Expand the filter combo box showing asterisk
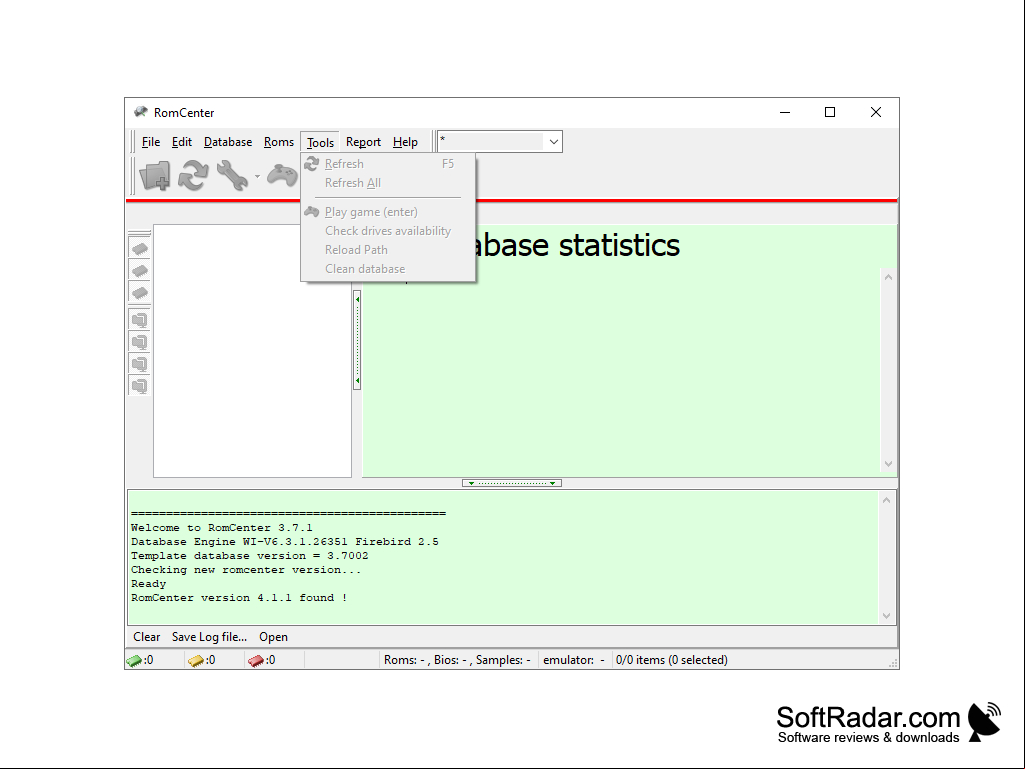This screenshot has height=769, width=1025. (553, 141)
